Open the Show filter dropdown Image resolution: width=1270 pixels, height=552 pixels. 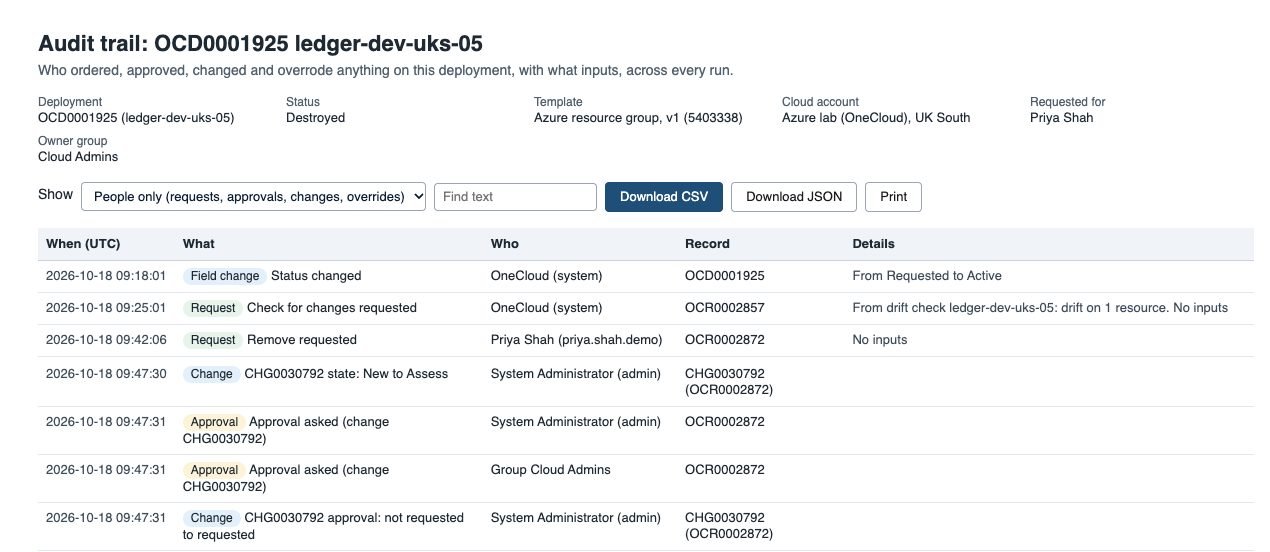click(253, 197)
